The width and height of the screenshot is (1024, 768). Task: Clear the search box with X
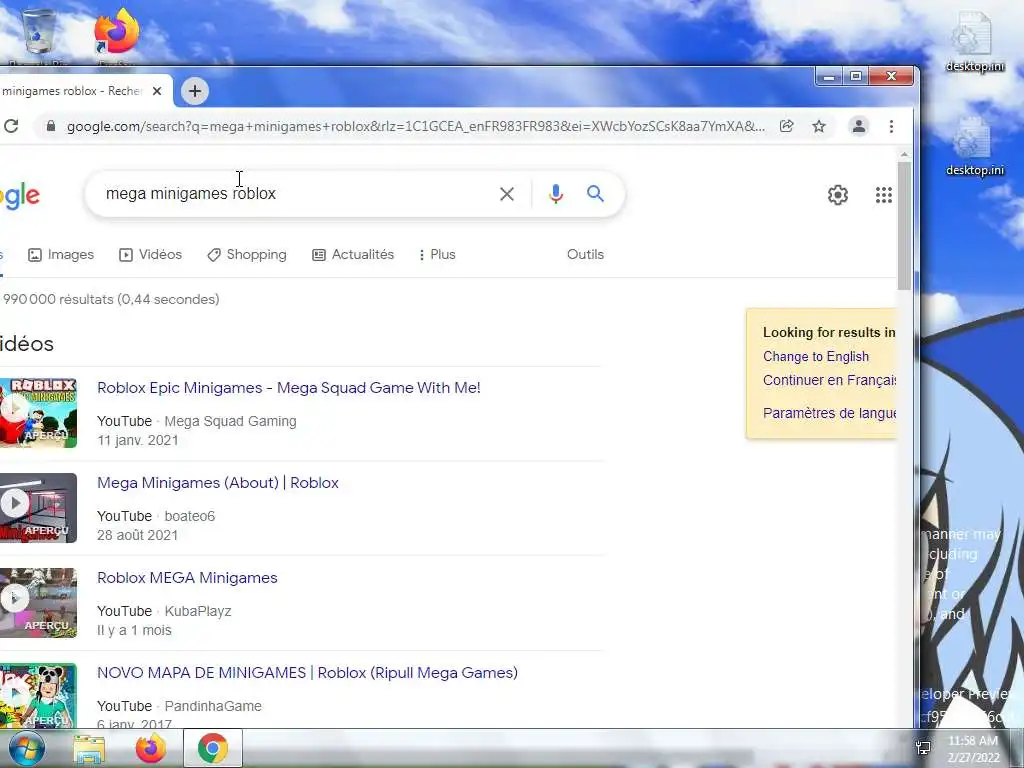pyautogui.click(x=507, y=194)
